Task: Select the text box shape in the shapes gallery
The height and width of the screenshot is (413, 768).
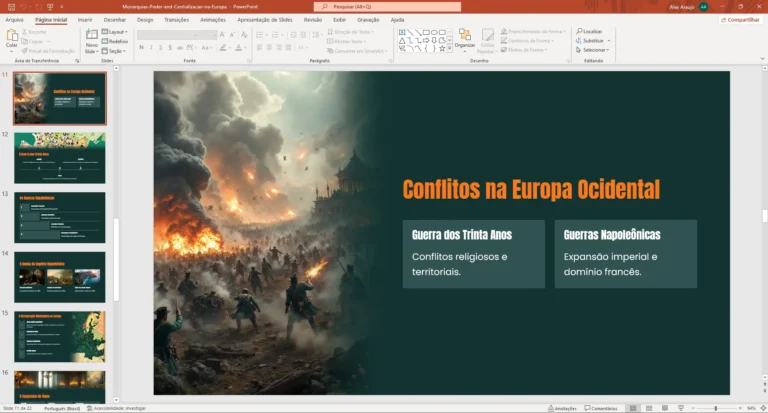Action: pyautogui.click(x=402, y=32)
